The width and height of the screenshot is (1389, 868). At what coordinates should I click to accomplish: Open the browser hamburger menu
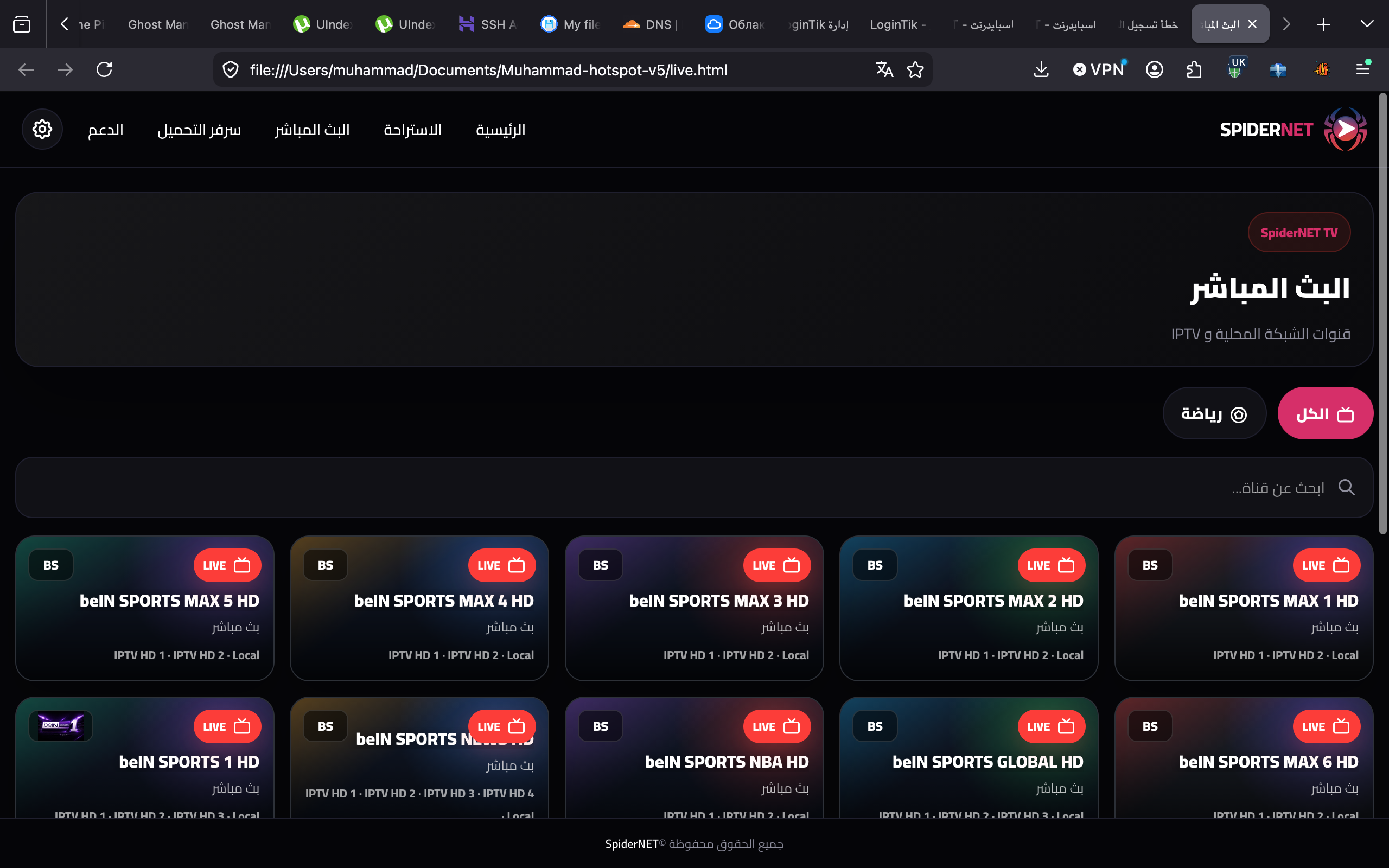[1363, 69]
